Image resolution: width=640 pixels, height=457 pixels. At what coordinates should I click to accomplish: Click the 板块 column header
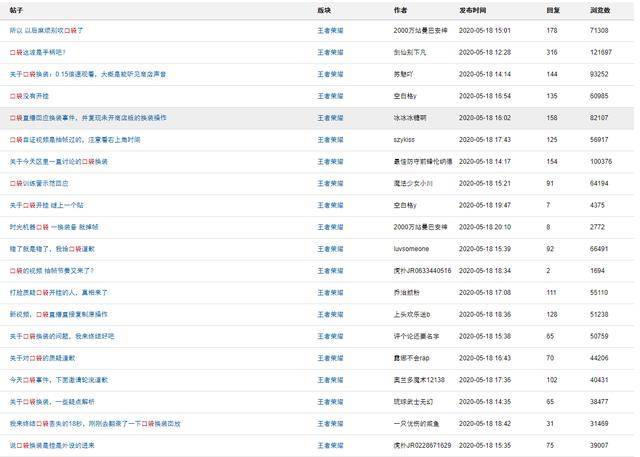324,10
